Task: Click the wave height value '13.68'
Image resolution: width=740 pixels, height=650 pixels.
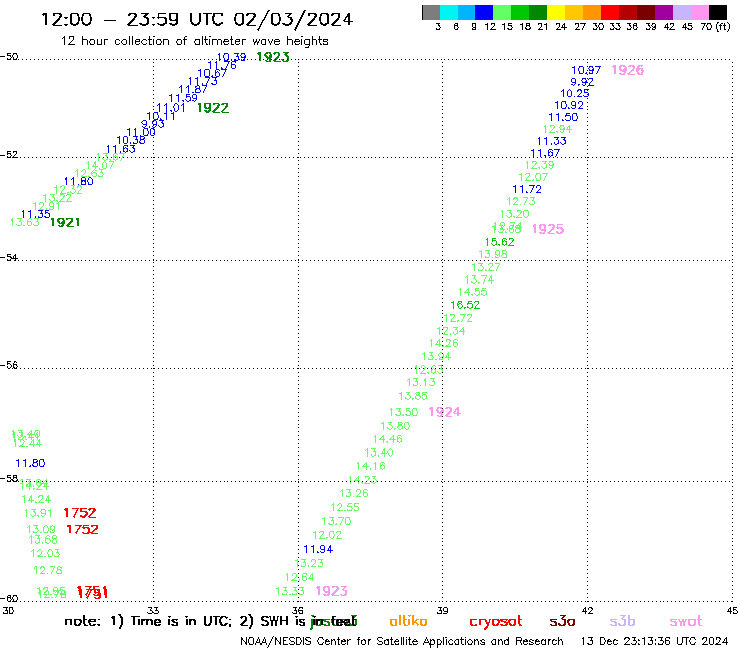Action: (x=43, y=540)
